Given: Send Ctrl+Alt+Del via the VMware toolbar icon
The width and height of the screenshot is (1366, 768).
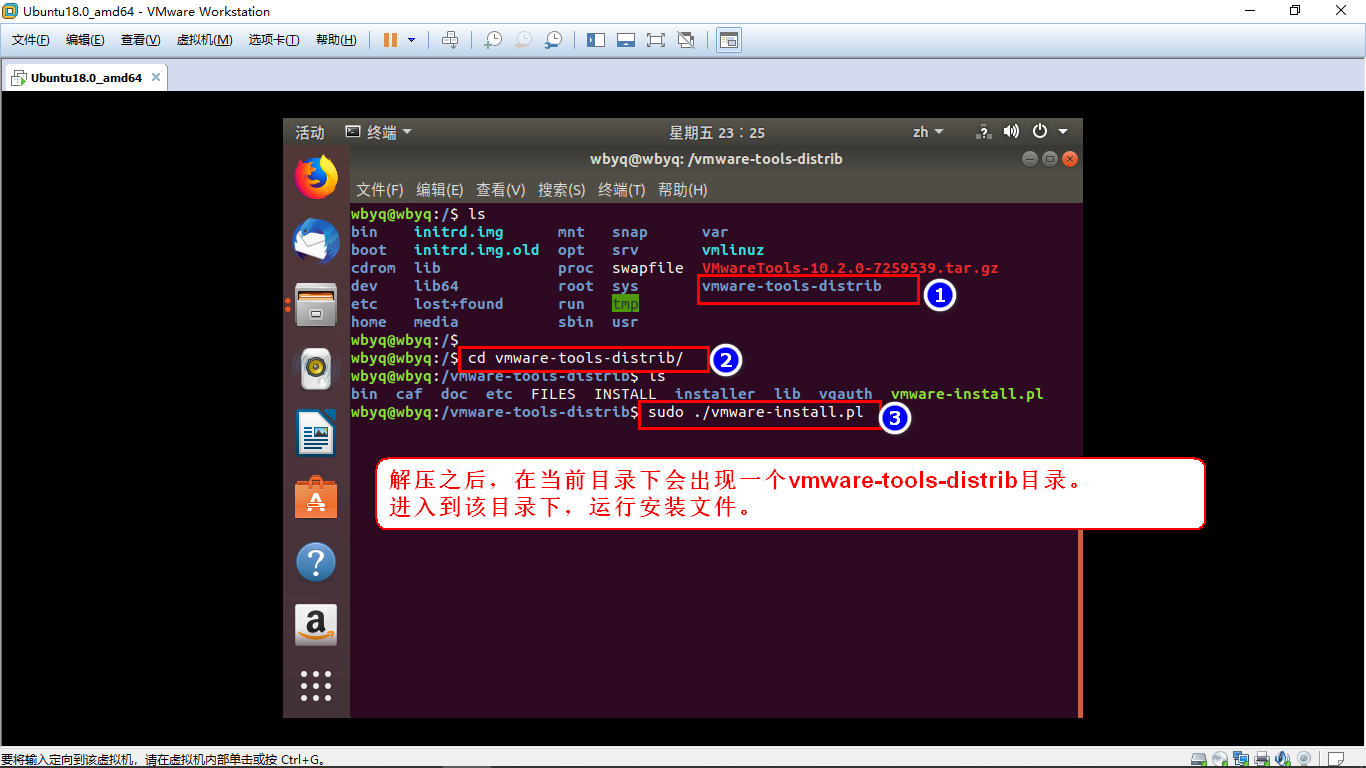Looking at the screenshot, I should pyautogui.click(x=450, y=40).
